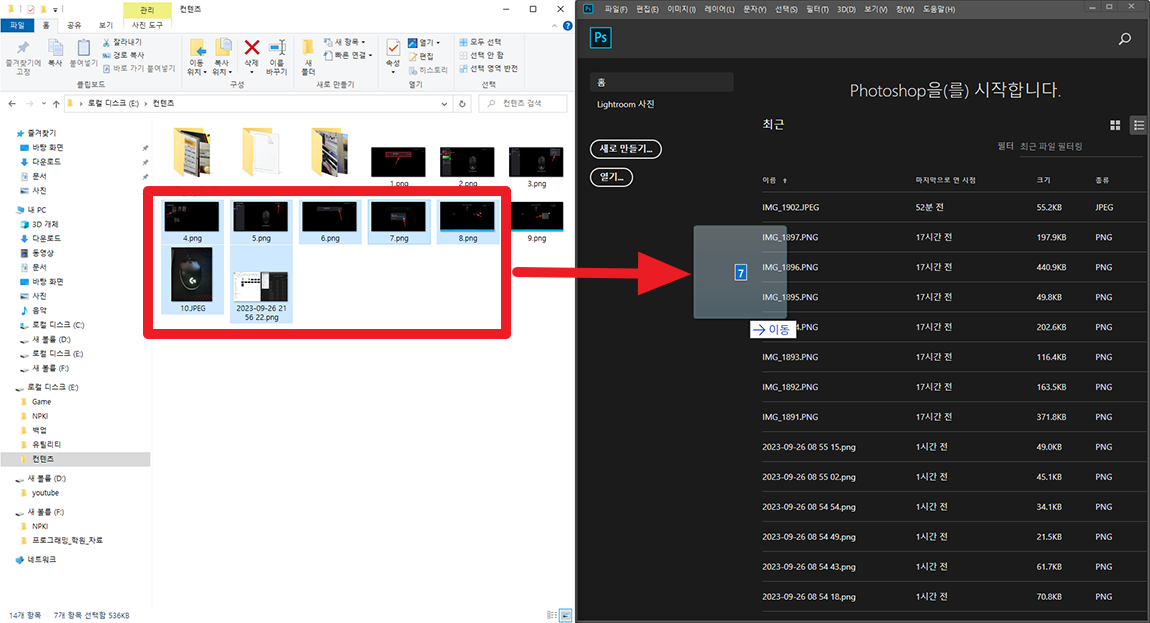Open Photoshop 레이어(L) menu

pos(719,9)
